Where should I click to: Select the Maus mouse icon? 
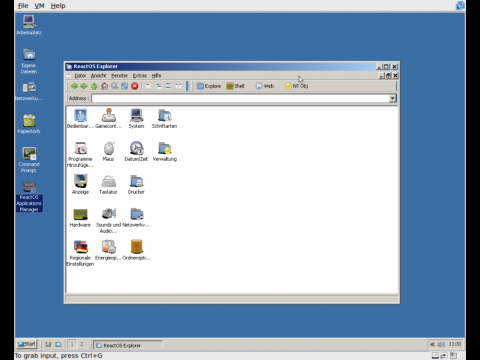tap(108, 151)
